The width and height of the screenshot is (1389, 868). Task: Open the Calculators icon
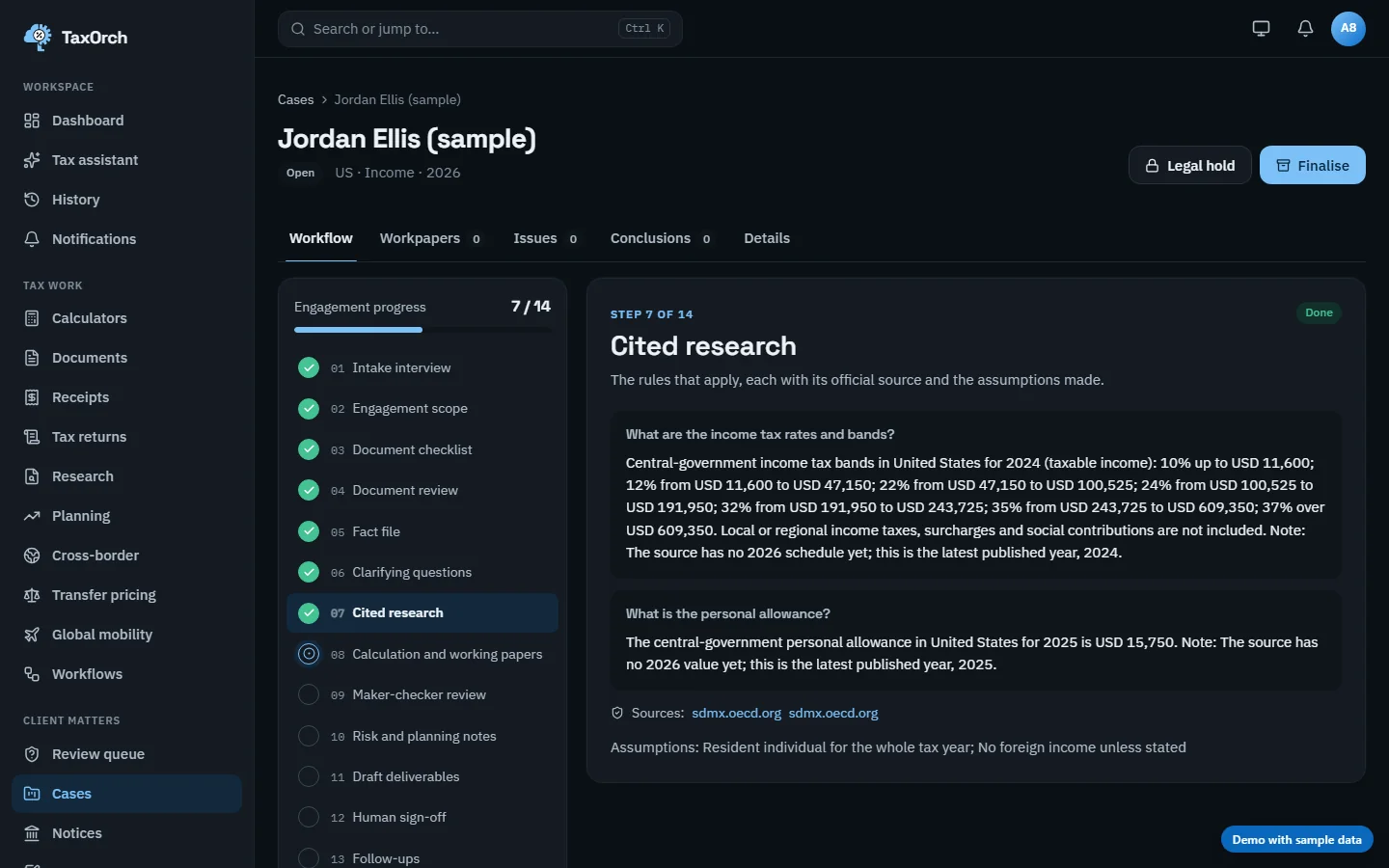pyautogui.click(x=32, y=318)
